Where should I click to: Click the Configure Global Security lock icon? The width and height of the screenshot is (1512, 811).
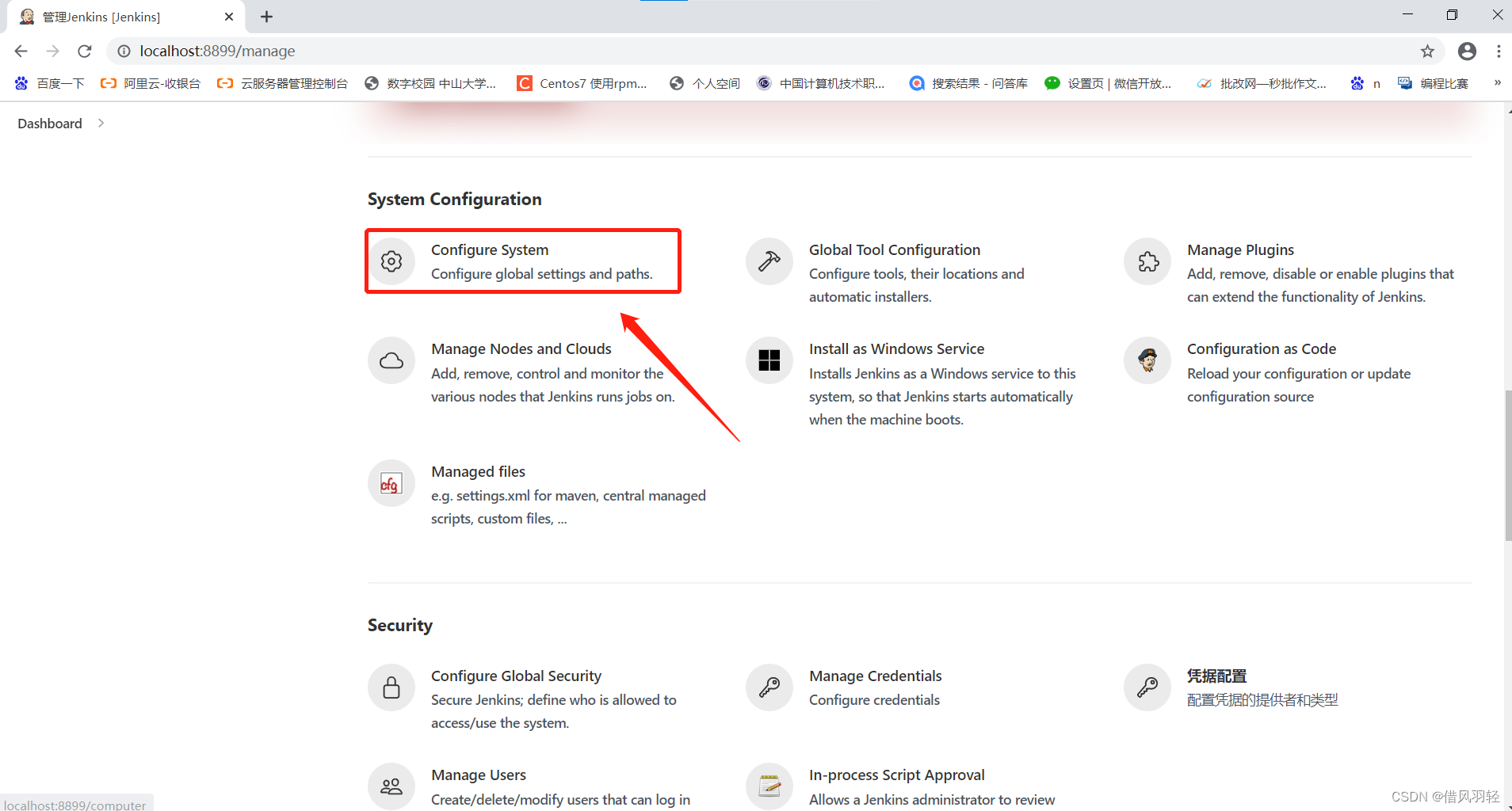click(391, 687)
